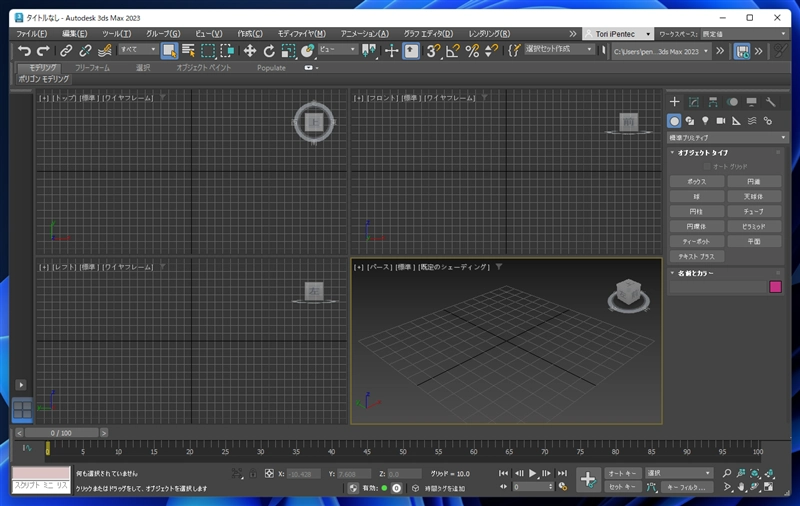Click the object name input field

coord(718,287)
